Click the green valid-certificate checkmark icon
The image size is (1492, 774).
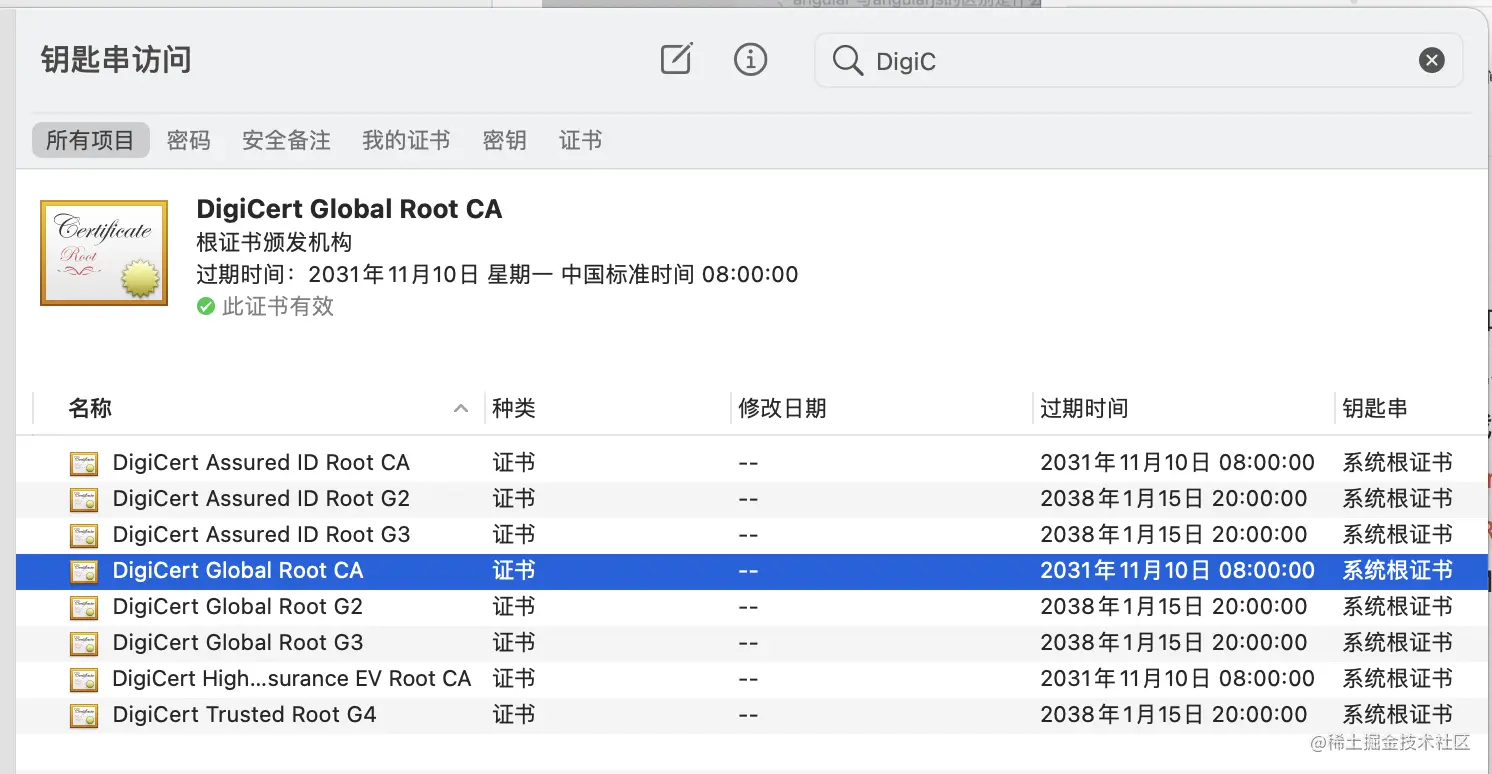click(206, 306)
